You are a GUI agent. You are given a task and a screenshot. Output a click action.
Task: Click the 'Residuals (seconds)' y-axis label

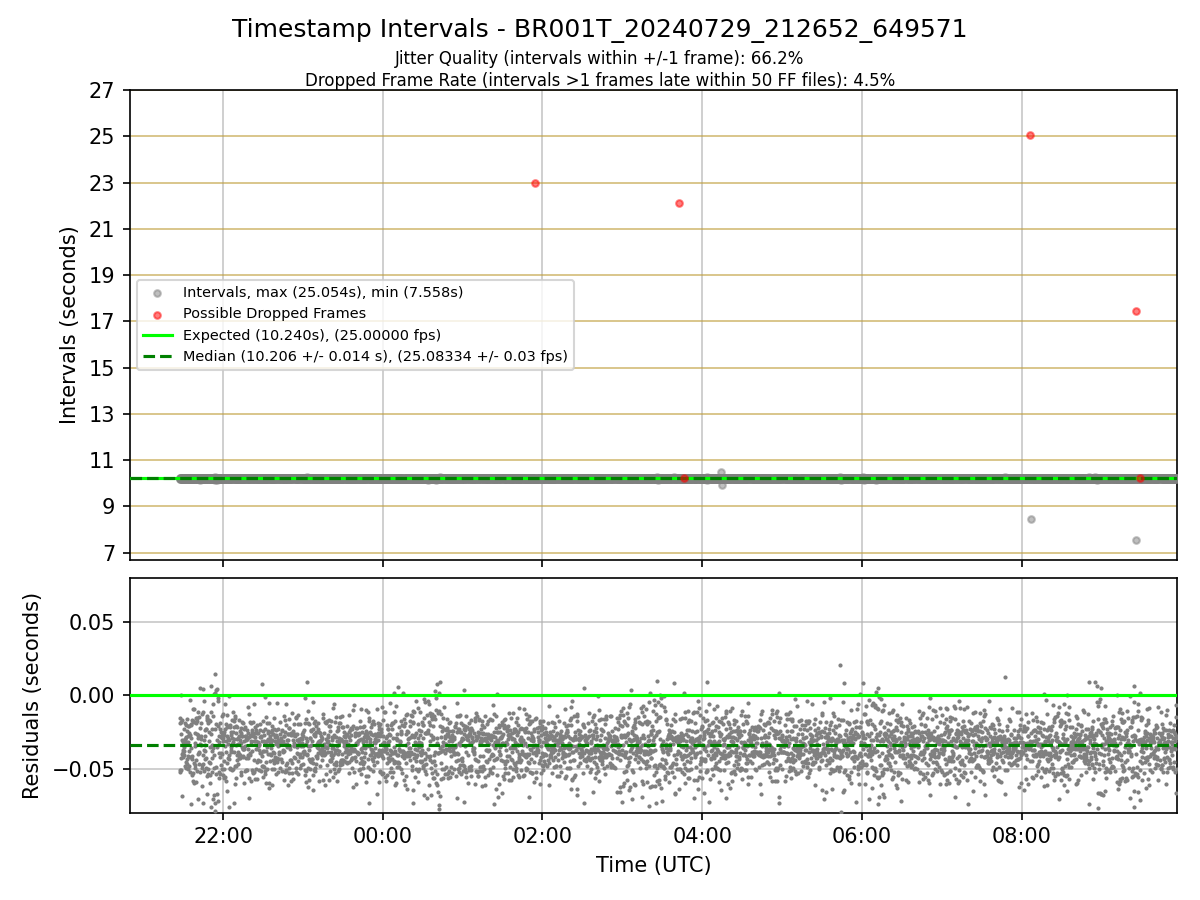31,696
